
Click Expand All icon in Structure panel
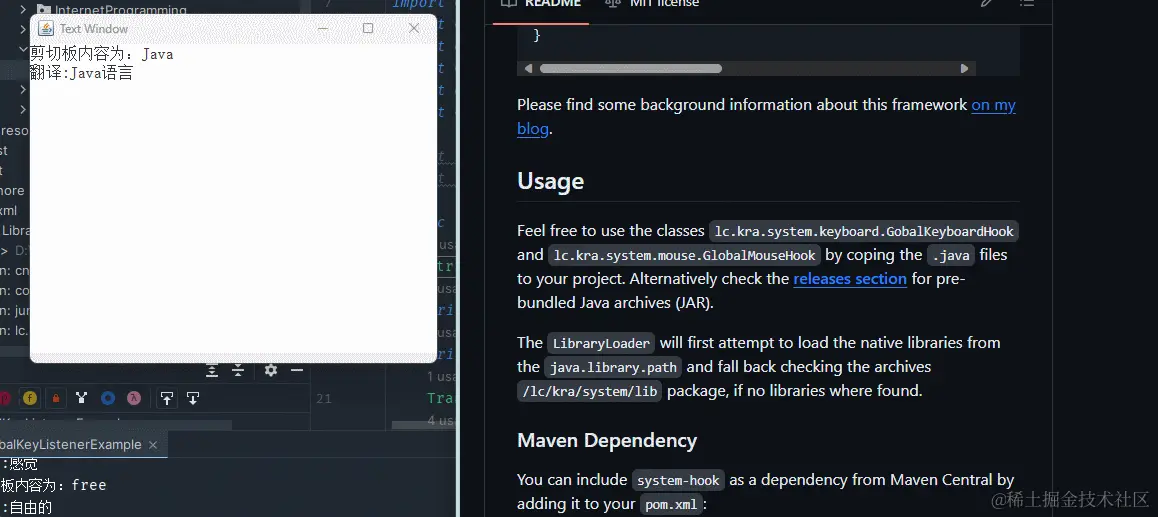click(212, 370)
